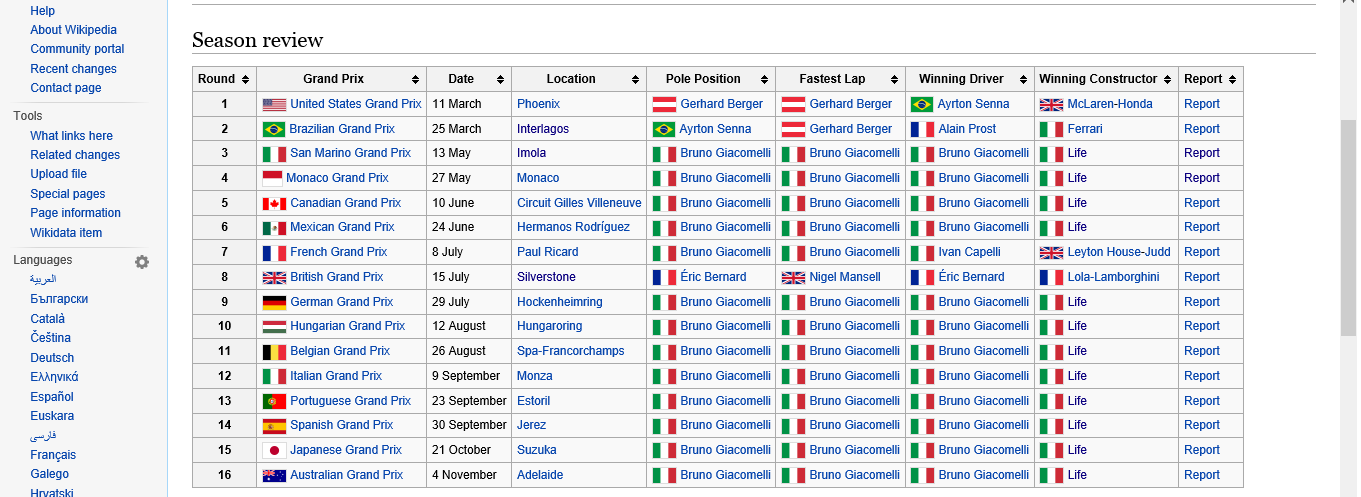Open Special pages in the Tools menu
1361x497 pixels.
[x=67, y=194]
